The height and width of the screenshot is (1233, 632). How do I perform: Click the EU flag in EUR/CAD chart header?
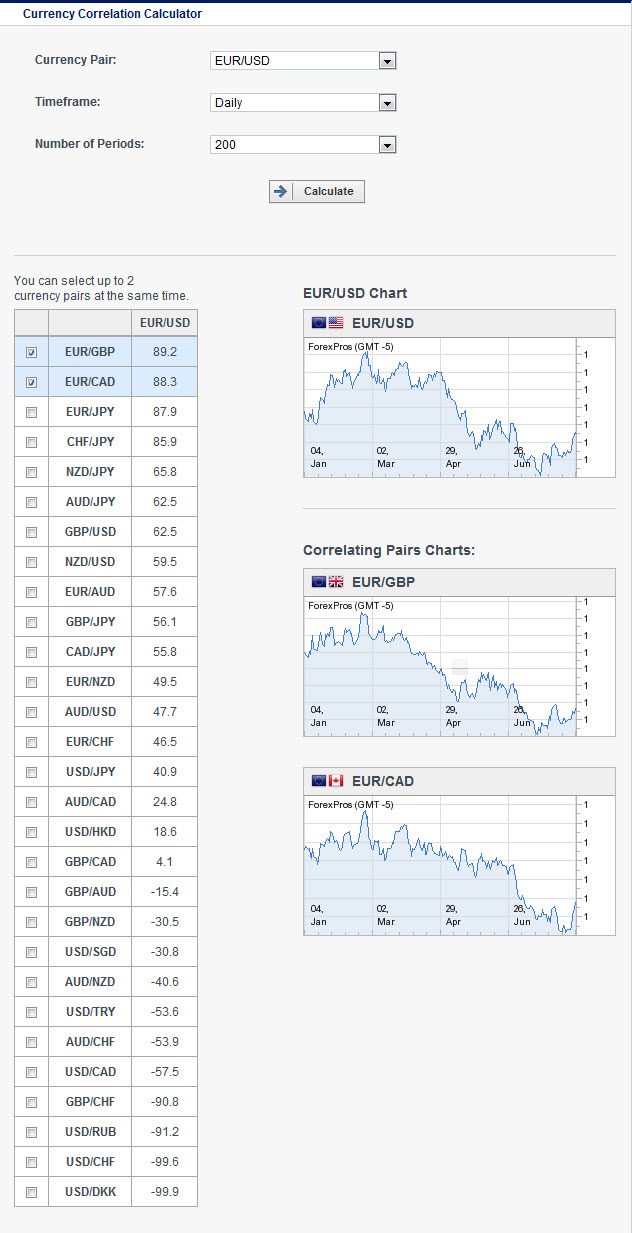[x=319, y=781]
